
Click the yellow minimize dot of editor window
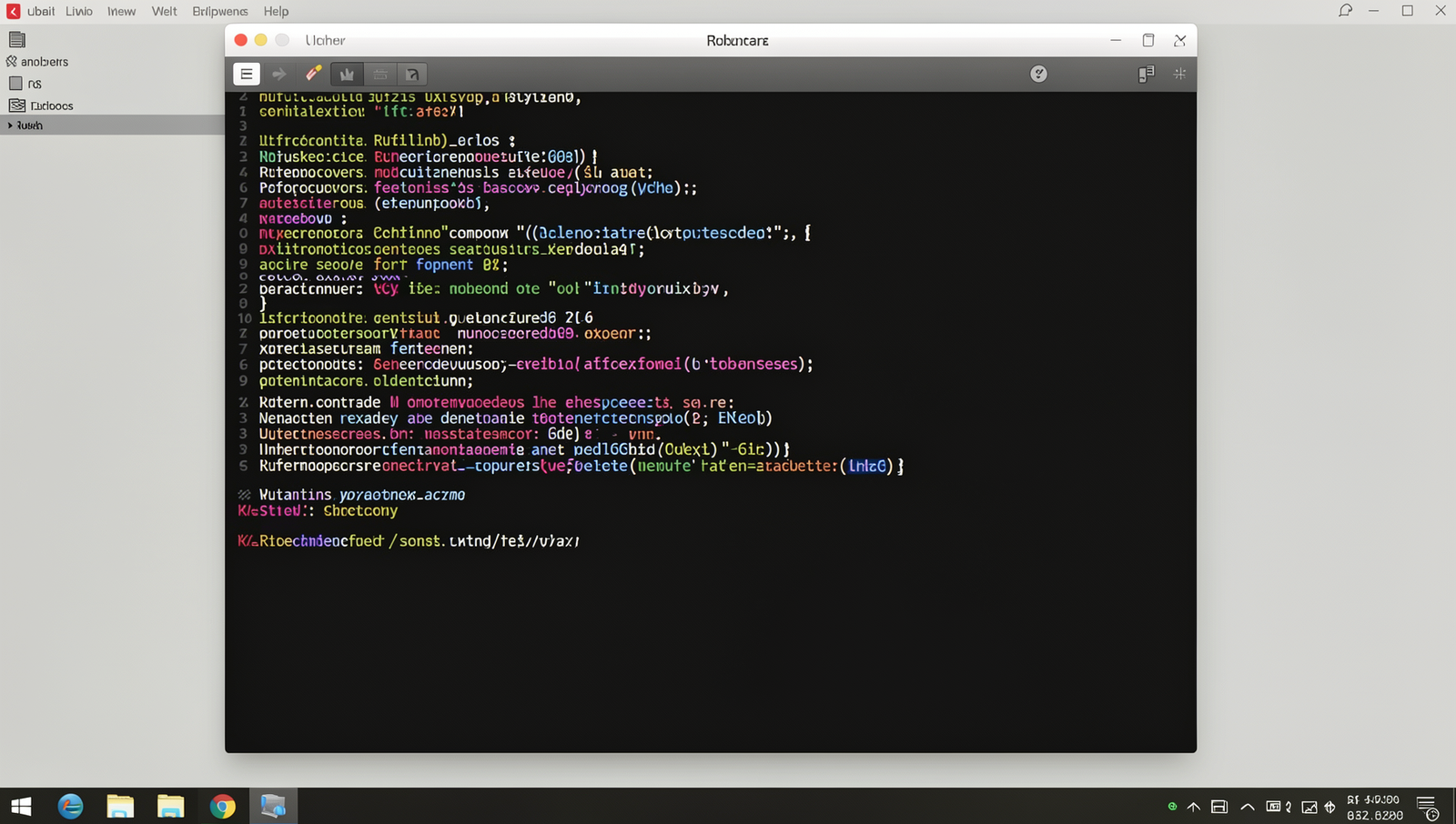click(261, 40)
